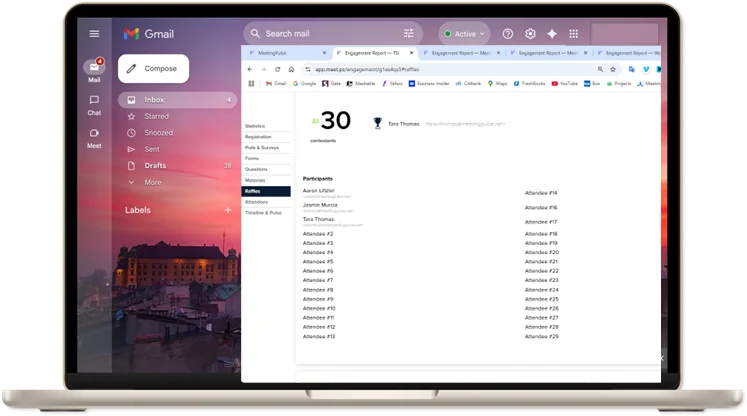Viewport: 747px width, 416px height.
Task: Click the Vimeo extension icon
Action: coord(646,70)
